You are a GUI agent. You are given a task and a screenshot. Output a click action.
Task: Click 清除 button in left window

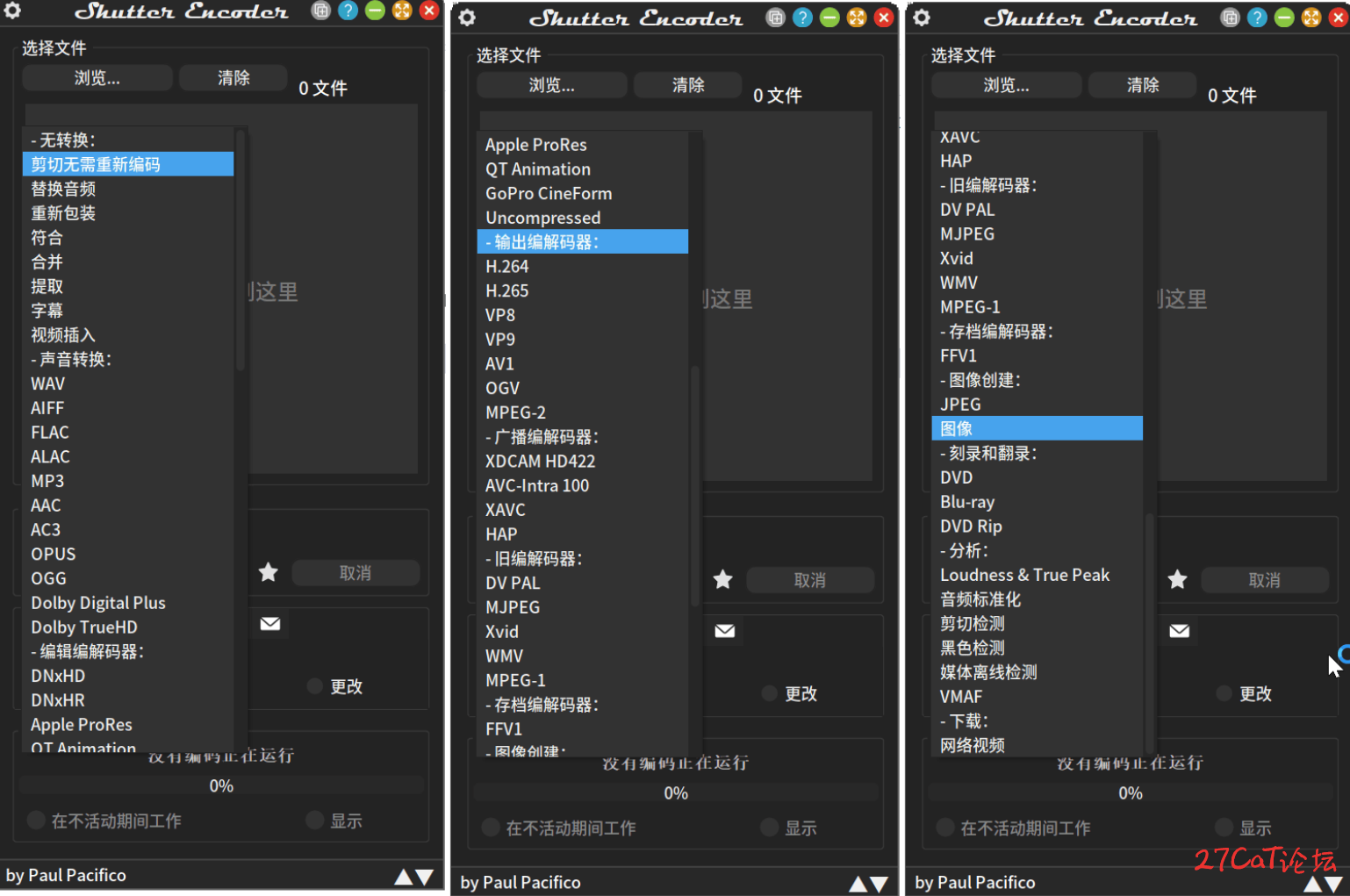coord(233,78)
